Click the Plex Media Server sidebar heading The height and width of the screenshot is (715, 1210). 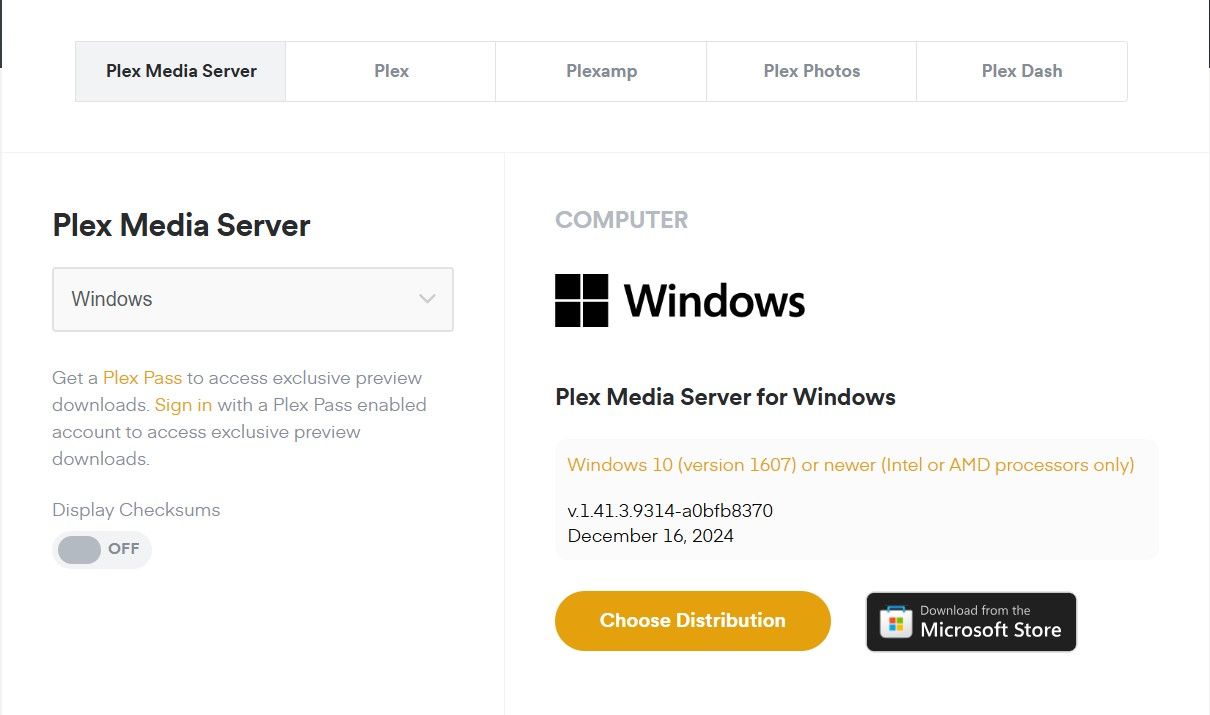[x=181, y=225]
